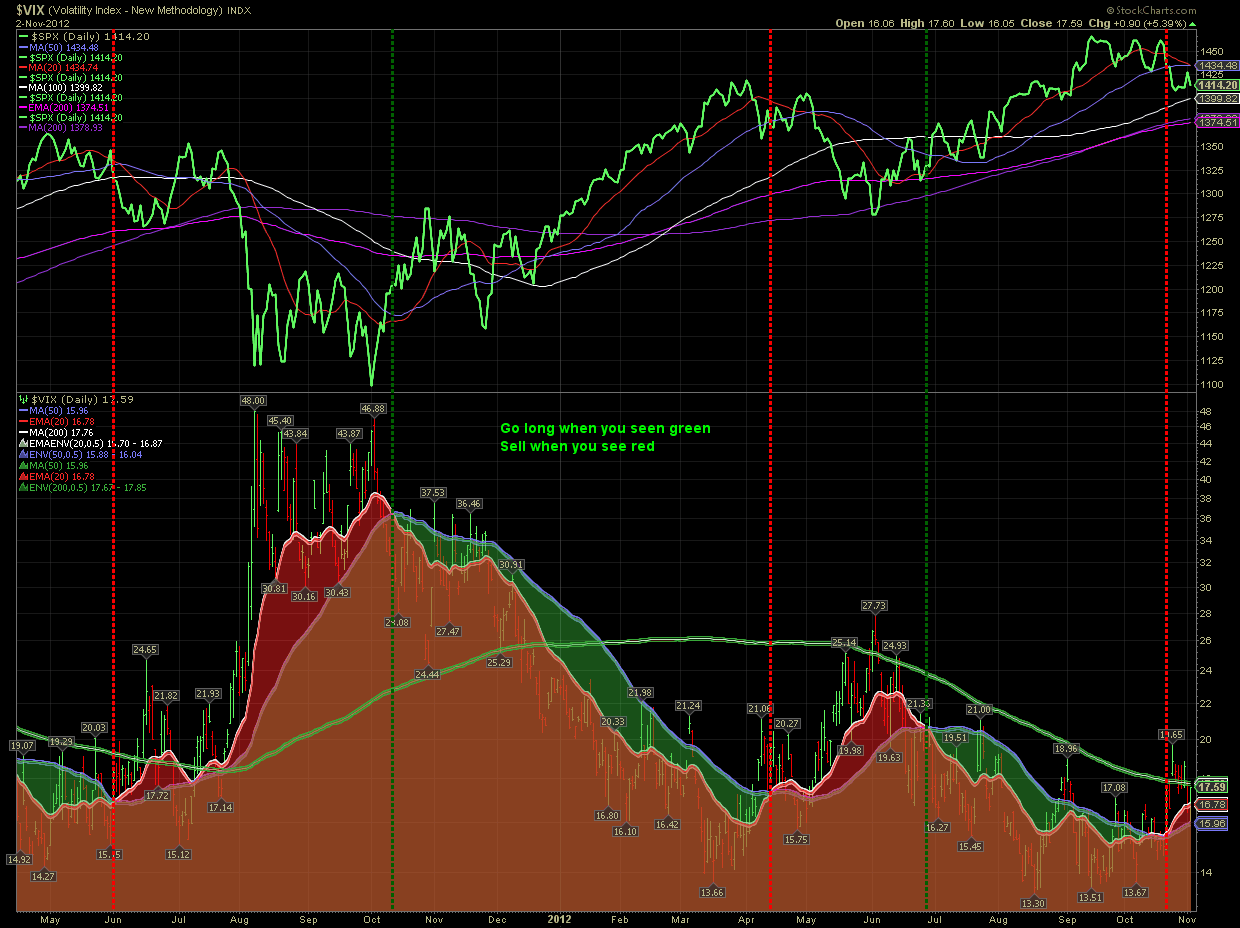Click the 27.73 VIX high label
Viewport: 1240px width, 928px height.
pos(874,605)
